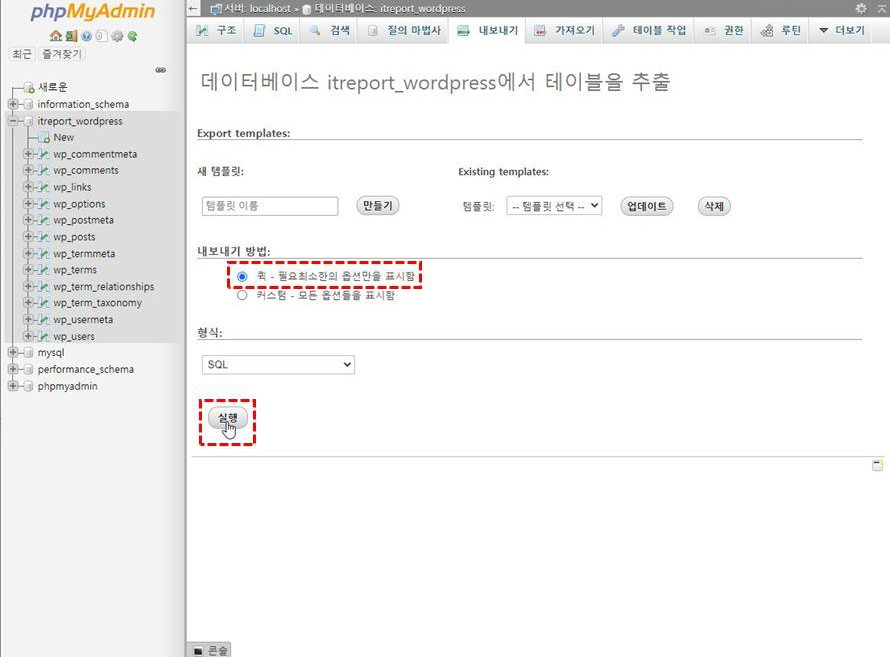The height and width of the screenshot is (657, 890).
Task: Open the 가져오기 import tab
Action: click(x=565, y=31)
